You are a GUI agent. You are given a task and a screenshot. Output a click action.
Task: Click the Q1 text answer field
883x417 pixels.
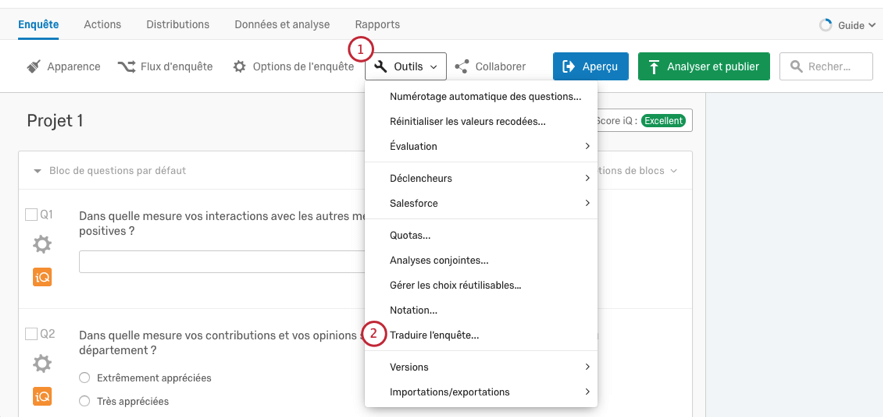pos(222,261)
